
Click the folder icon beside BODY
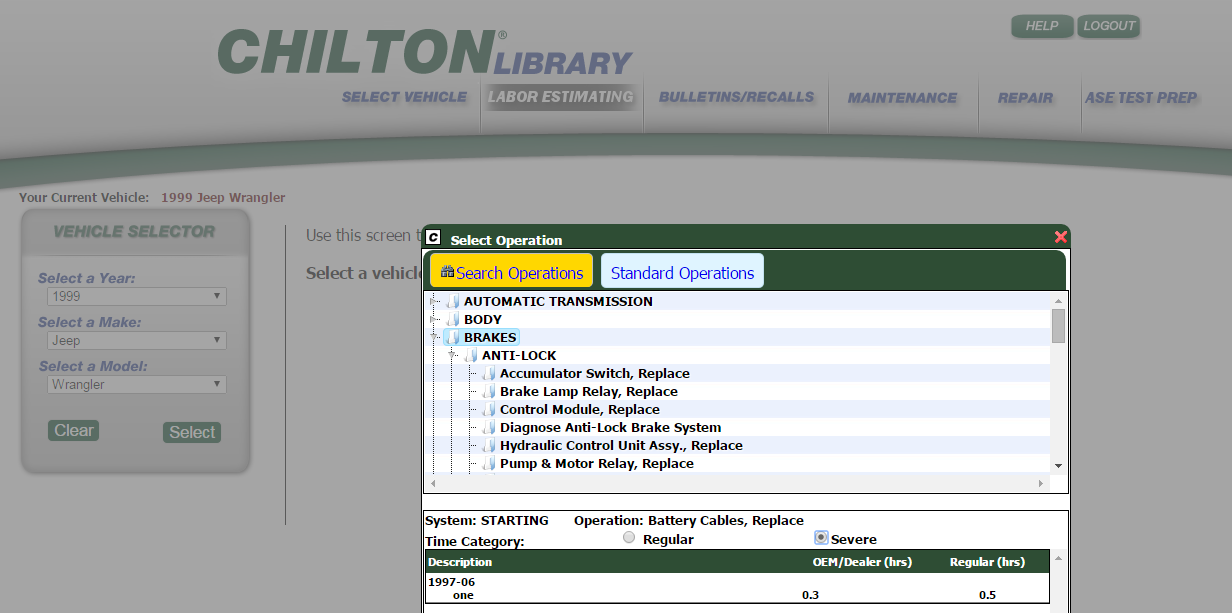click(453, 319)
